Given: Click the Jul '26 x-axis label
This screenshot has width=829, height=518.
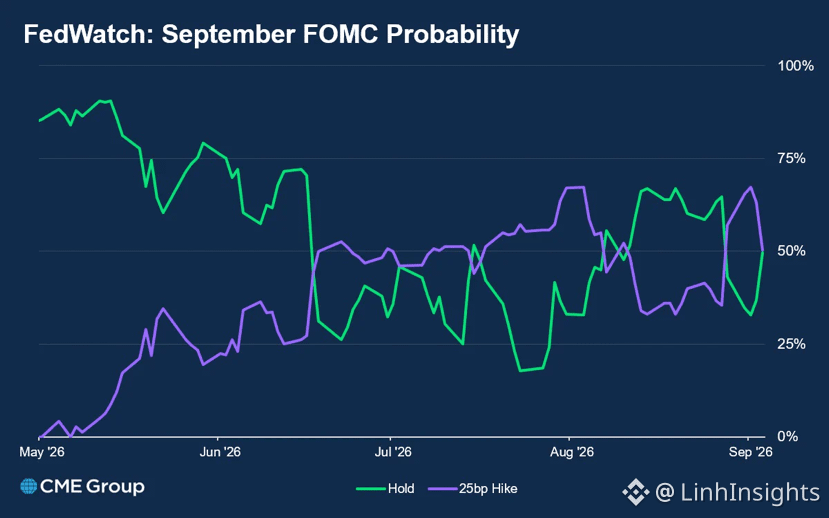Looking at the screenshot, I should point(393,452).
